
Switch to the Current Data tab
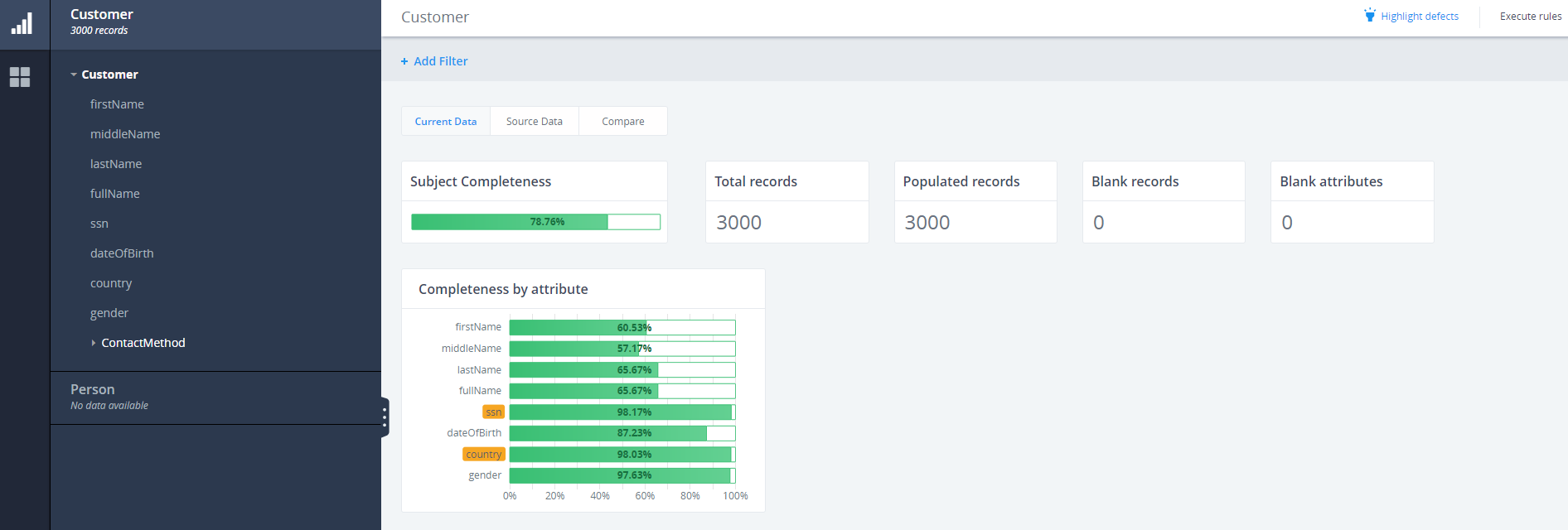446,121
